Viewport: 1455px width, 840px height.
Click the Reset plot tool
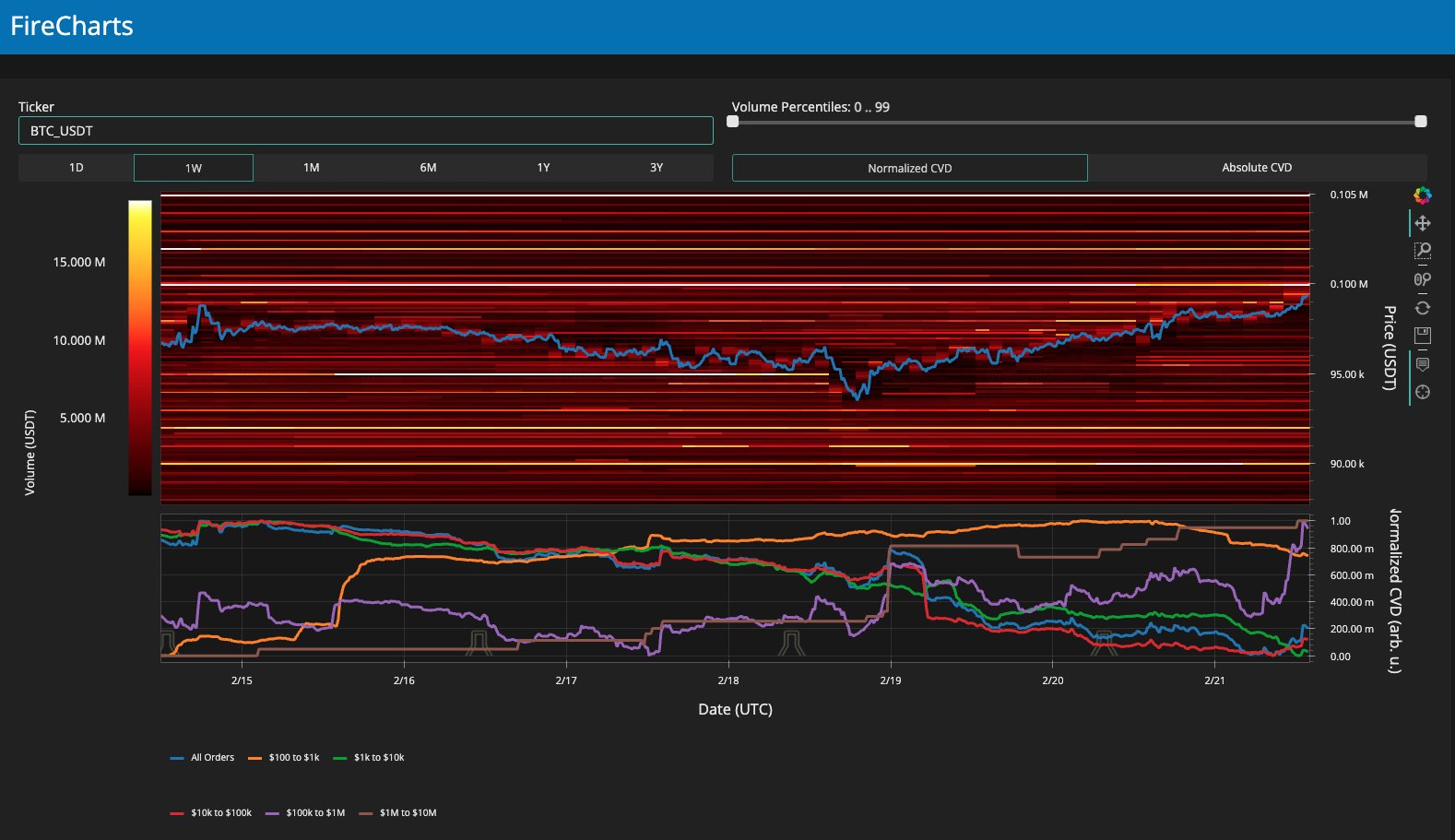(x=1423, y=308)
